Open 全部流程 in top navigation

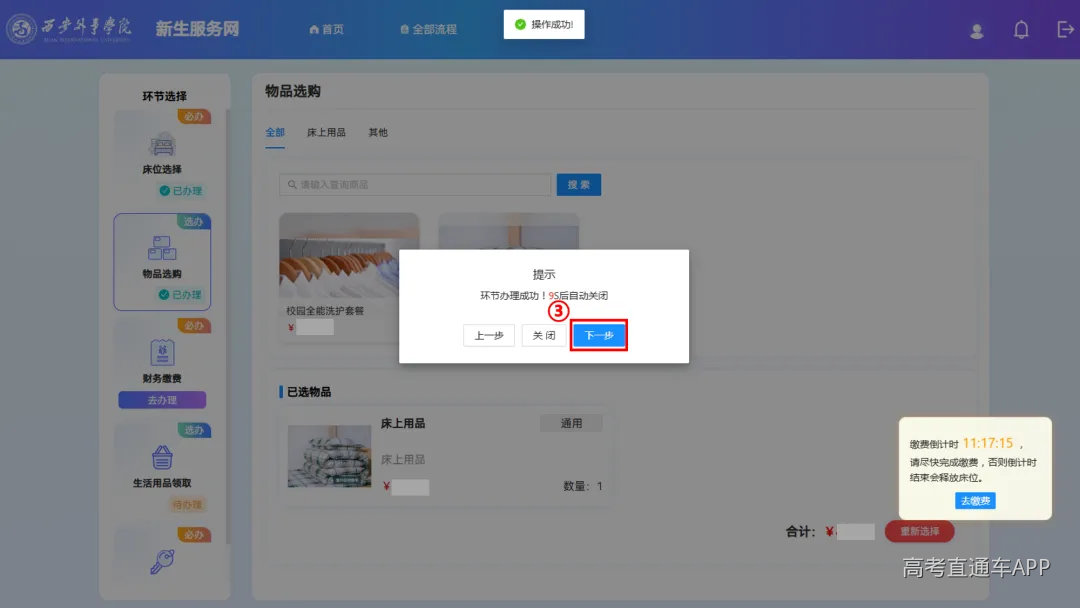point(428,30)
